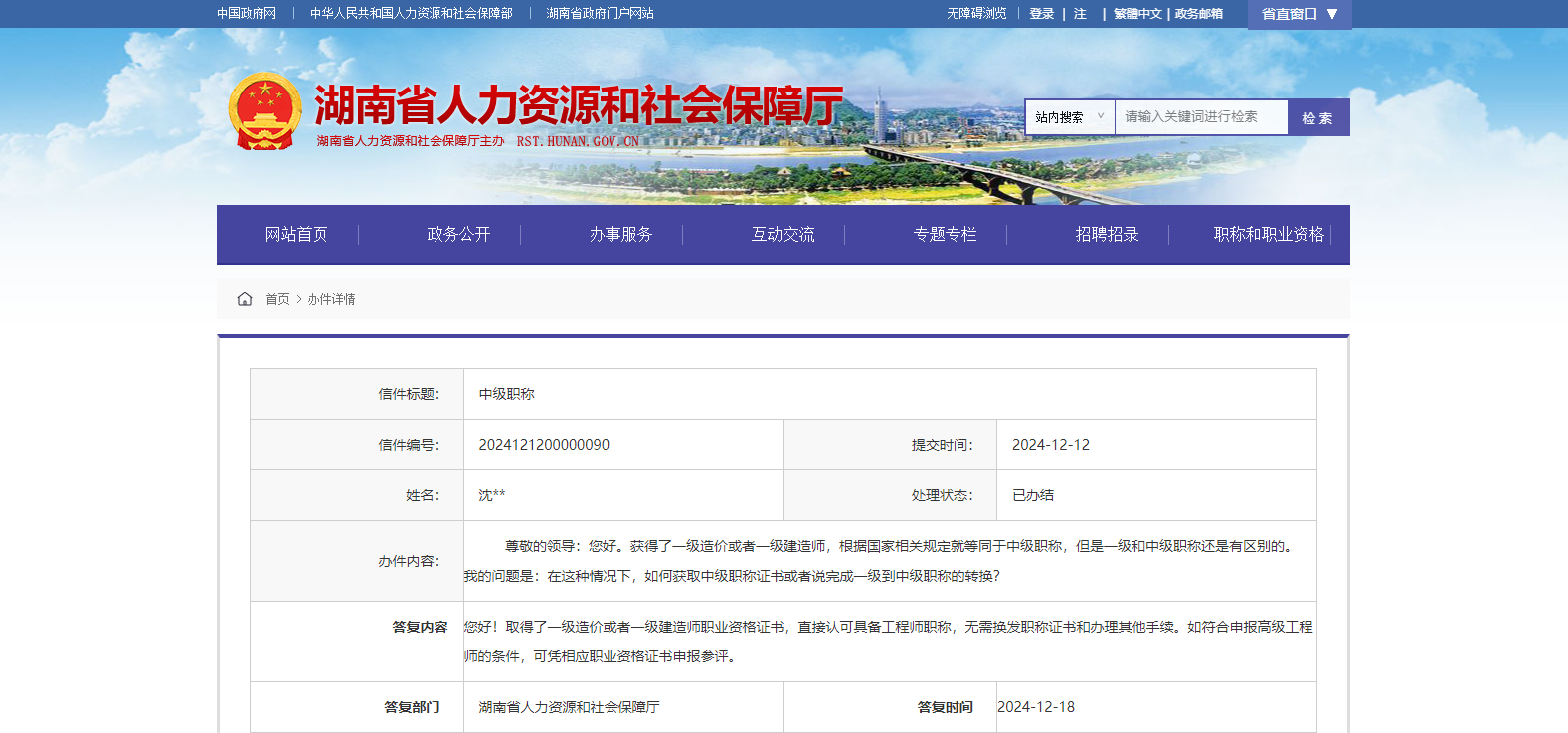Open the 省直窗口 dropdown menu
Screen dimensions: 1568x733
point(1299,14)
